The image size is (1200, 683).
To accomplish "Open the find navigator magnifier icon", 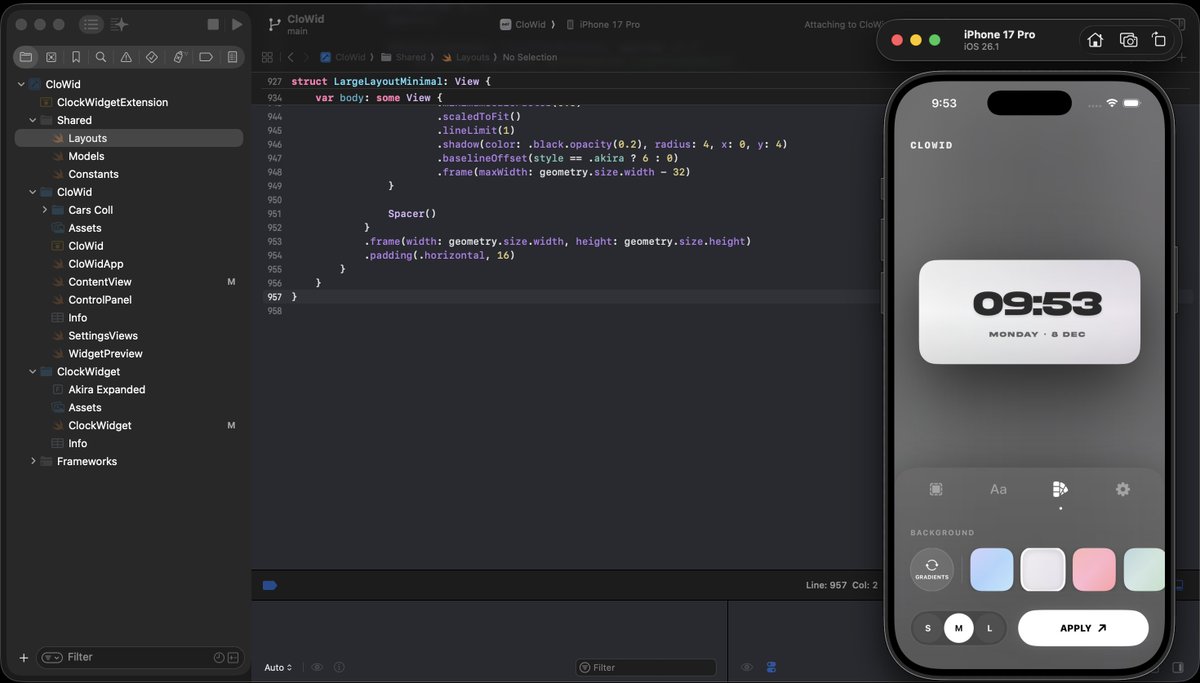I will click(x=101, y=57).
